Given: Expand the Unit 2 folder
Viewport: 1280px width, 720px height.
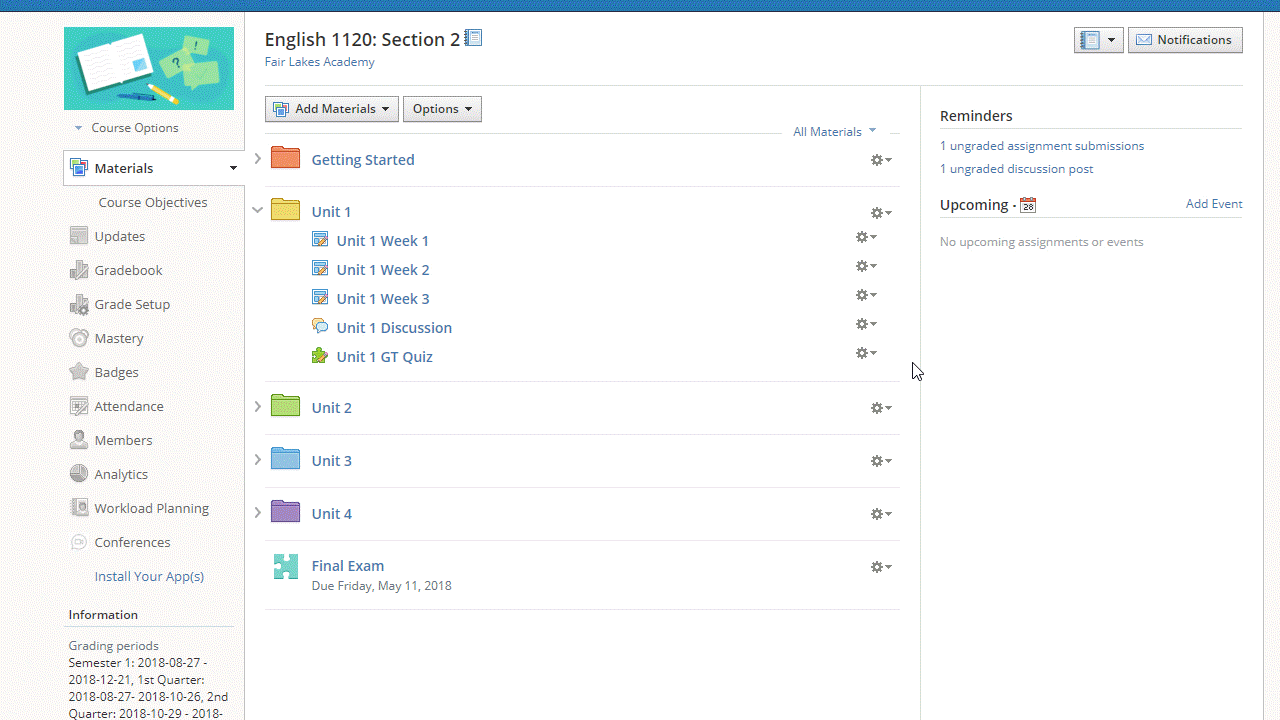Looking at the screenshot, I should click(257, 407).
